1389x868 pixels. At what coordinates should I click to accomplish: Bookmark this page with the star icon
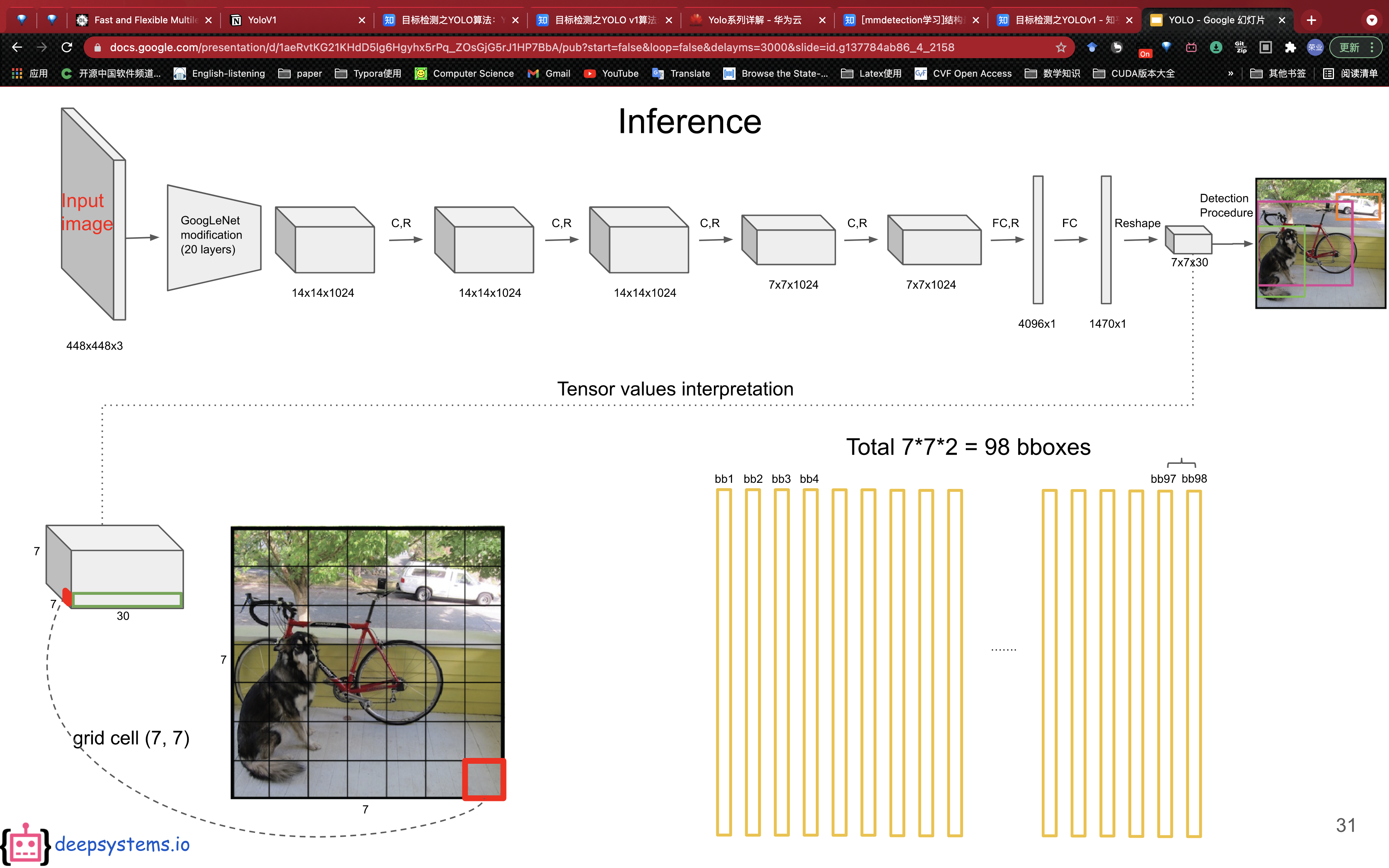pyautogui.click(x=1061, y=47)
